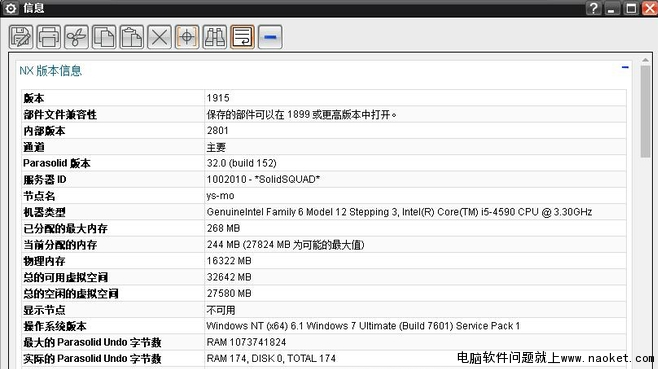Click the GenuineIntel machine type value
This screenshot has width=658, height=369.
click(x=399, y=212)
